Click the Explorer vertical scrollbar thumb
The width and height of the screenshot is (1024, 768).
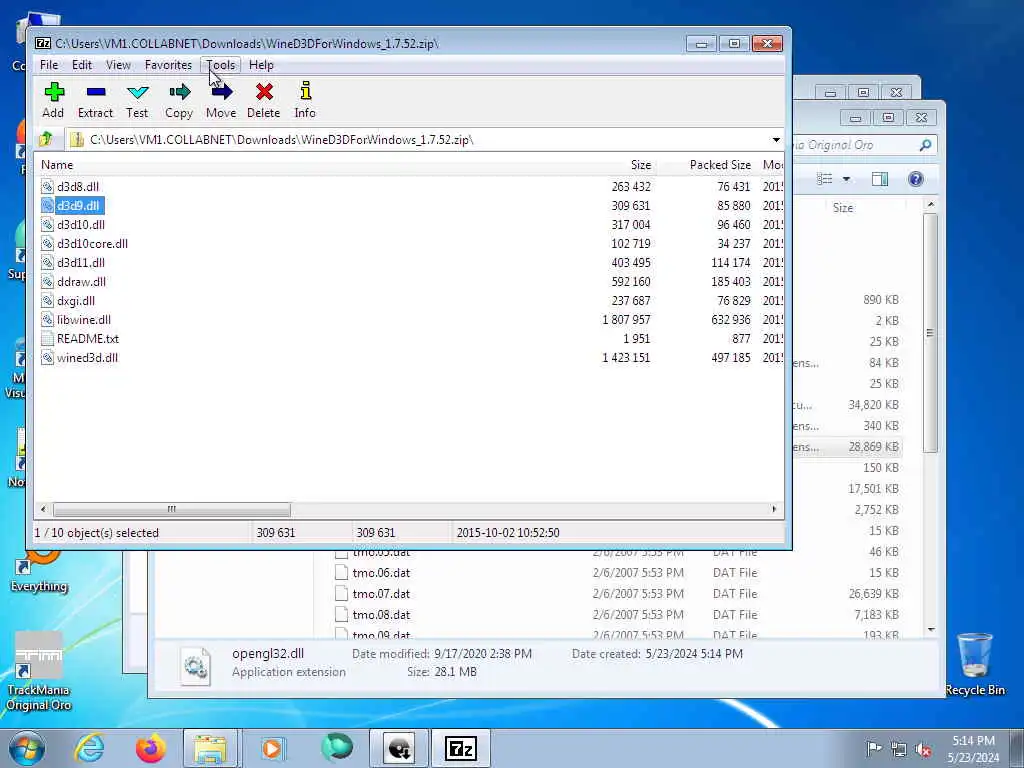931,332
